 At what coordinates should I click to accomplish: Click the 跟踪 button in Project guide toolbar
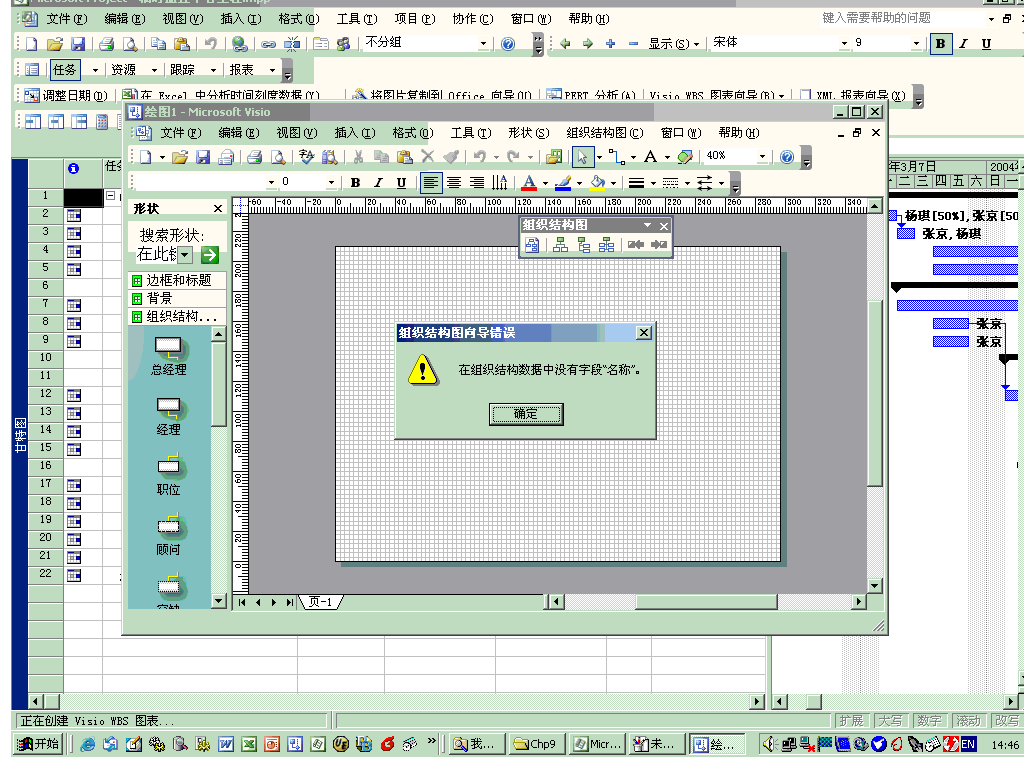click(x=182, y=70)
